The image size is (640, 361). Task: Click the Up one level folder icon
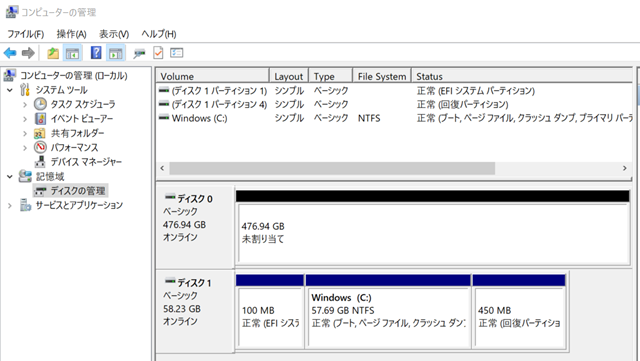coord(53,53)
